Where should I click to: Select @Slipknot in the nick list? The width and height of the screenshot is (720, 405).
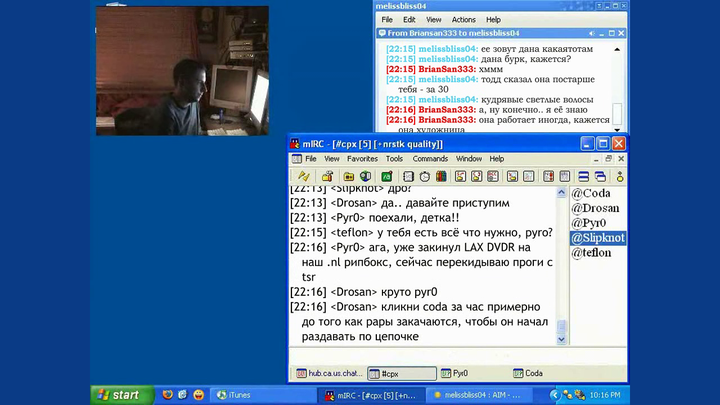tap(598, 238)
